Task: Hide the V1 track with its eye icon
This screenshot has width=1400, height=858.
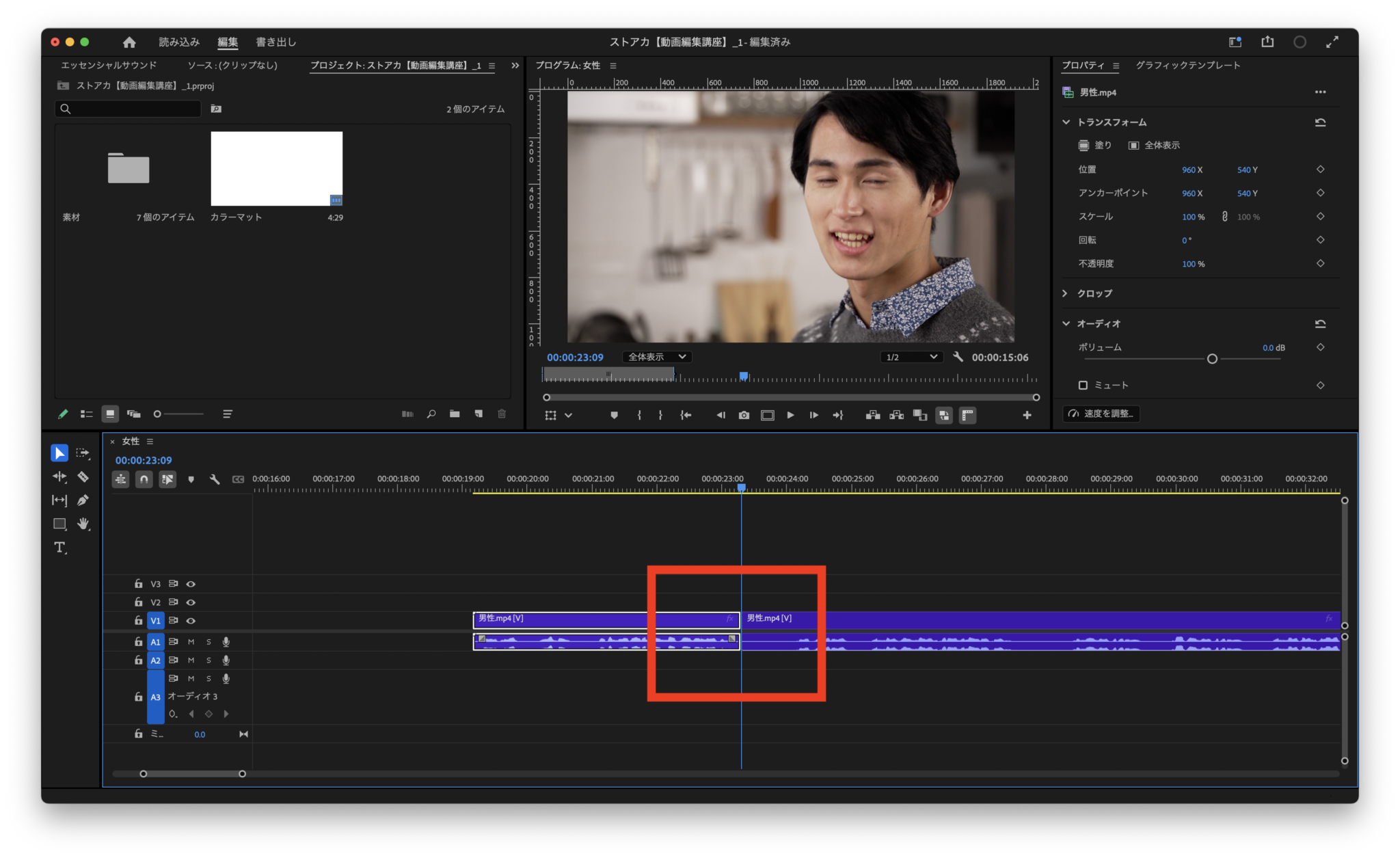Action: tap(191, 620)
